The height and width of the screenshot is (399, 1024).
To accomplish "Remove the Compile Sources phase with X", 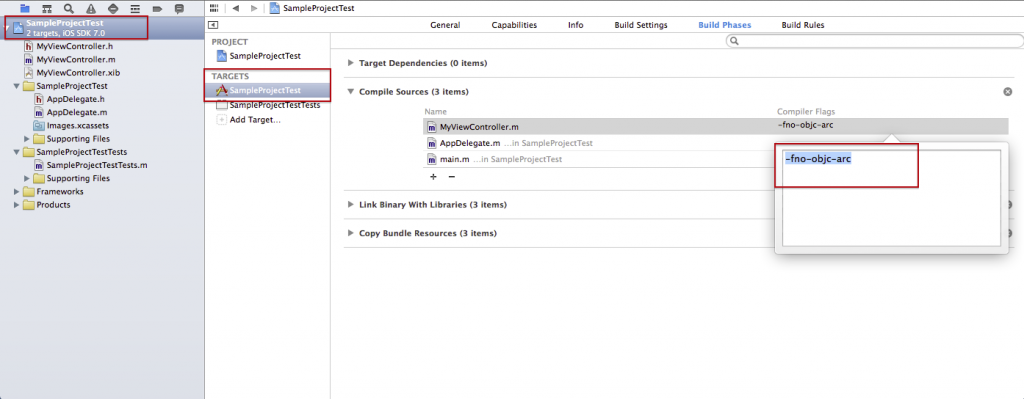I will [x=1008, y=92].
